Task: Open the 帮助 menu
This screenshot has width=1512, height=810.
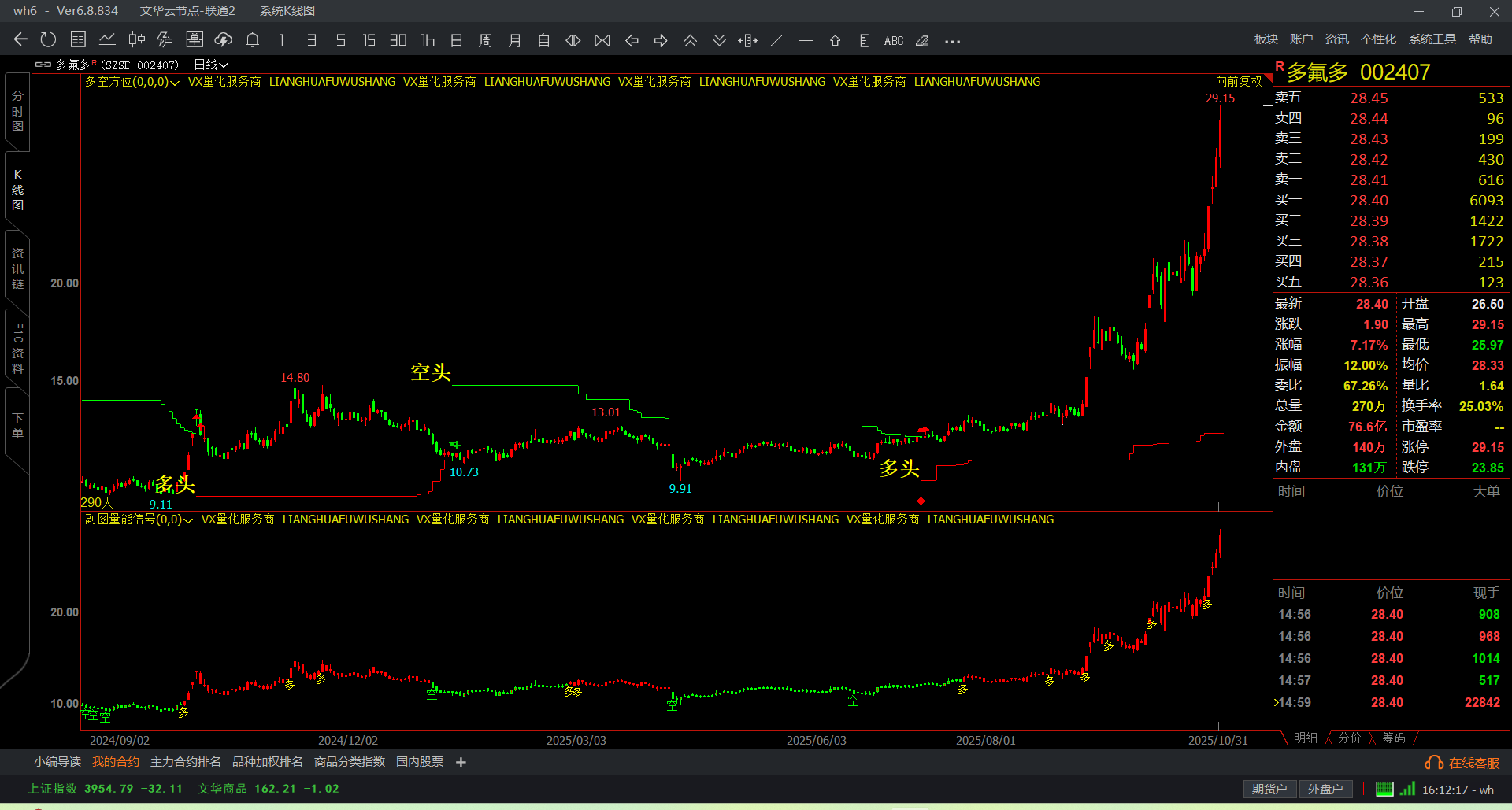Action: click(1480, 39)
